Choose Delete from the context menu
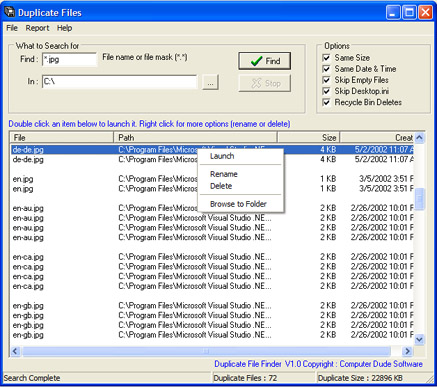The height and width of the screenshot is (387, 437). (241, 186)
